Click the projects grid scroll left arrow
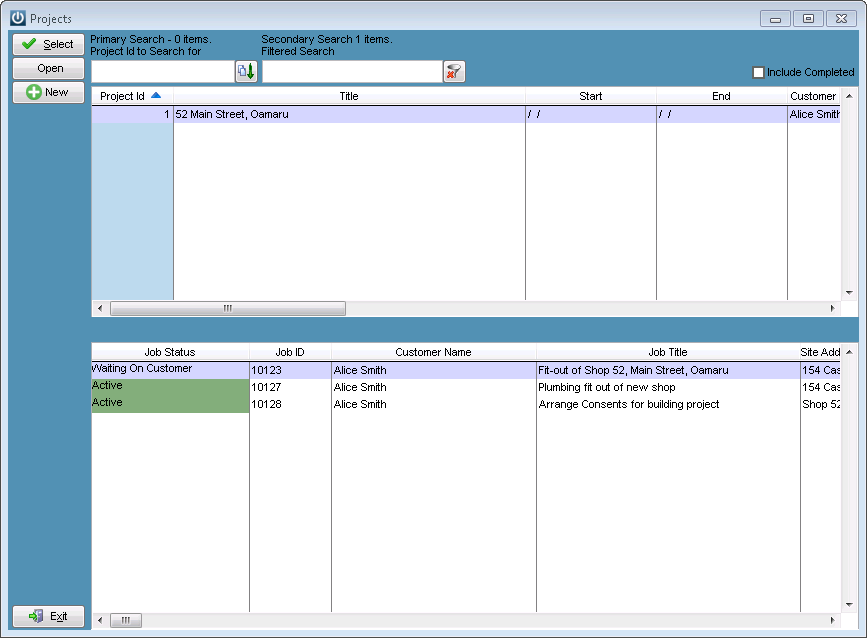This screenshot has height=638, width=867. point(100,308)
